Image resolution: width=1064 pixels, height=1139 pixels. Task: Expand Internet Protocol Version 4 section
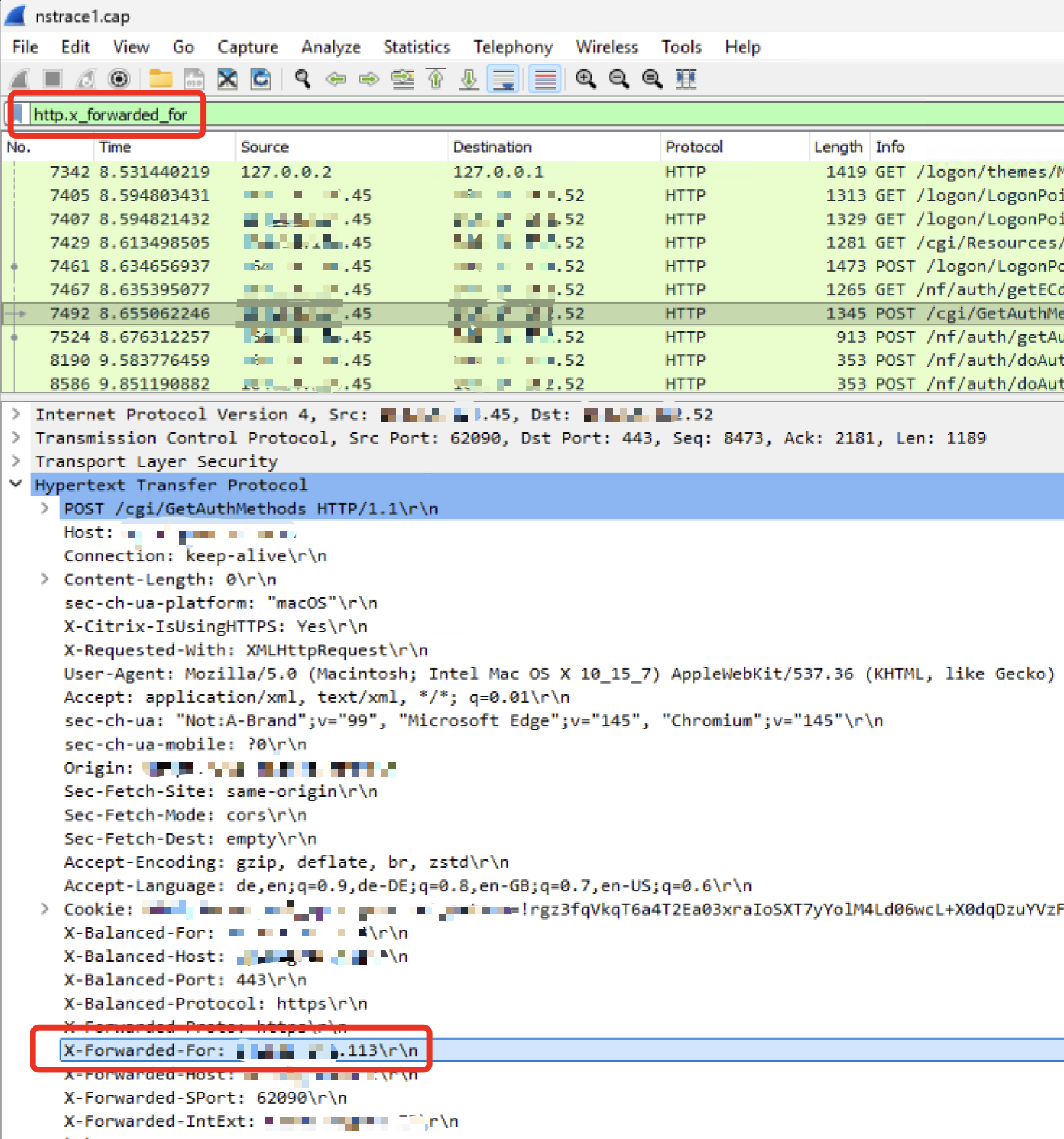click(x=16, y=414)
